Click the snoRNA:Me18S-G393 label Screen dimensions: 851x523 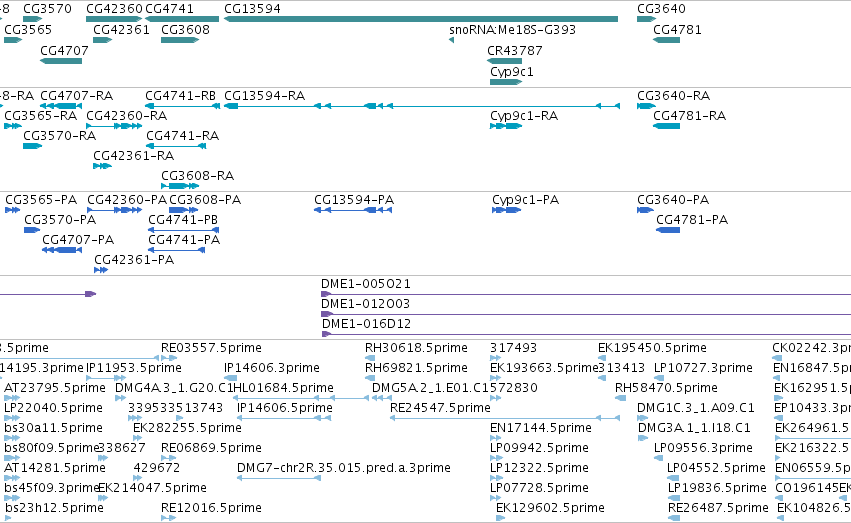[x=512, y=29]
